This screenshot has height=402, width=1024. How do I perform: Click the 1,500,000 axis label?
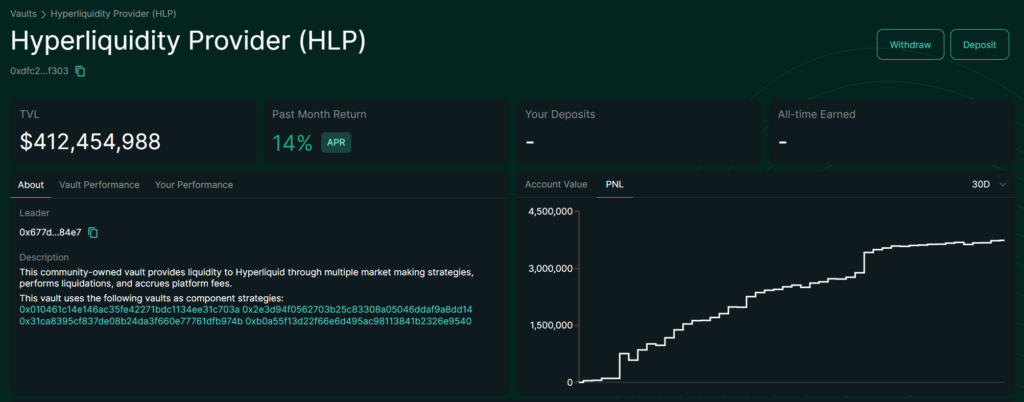click(549, 325)
